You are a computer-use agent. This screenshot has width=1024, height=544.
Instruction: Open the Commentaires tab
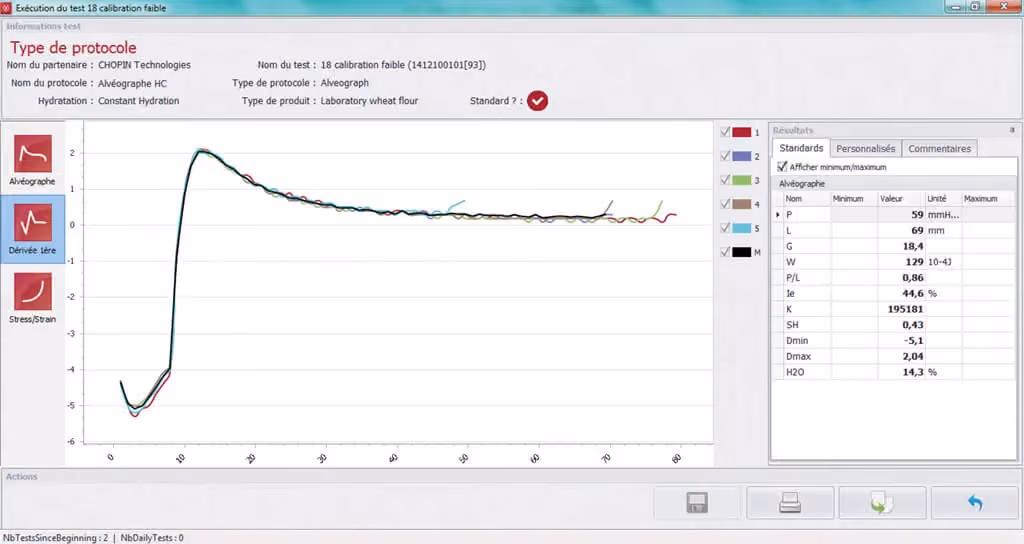click(939, 149)
